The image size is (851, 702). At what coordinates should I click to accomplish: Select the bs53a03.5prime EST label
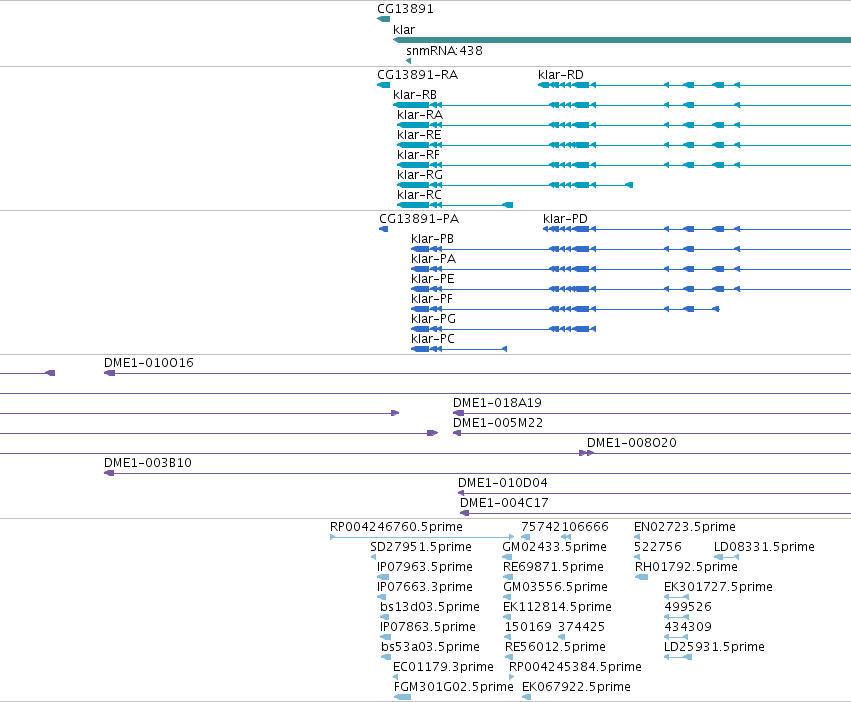pyautogui.click(x=430, y=647)
